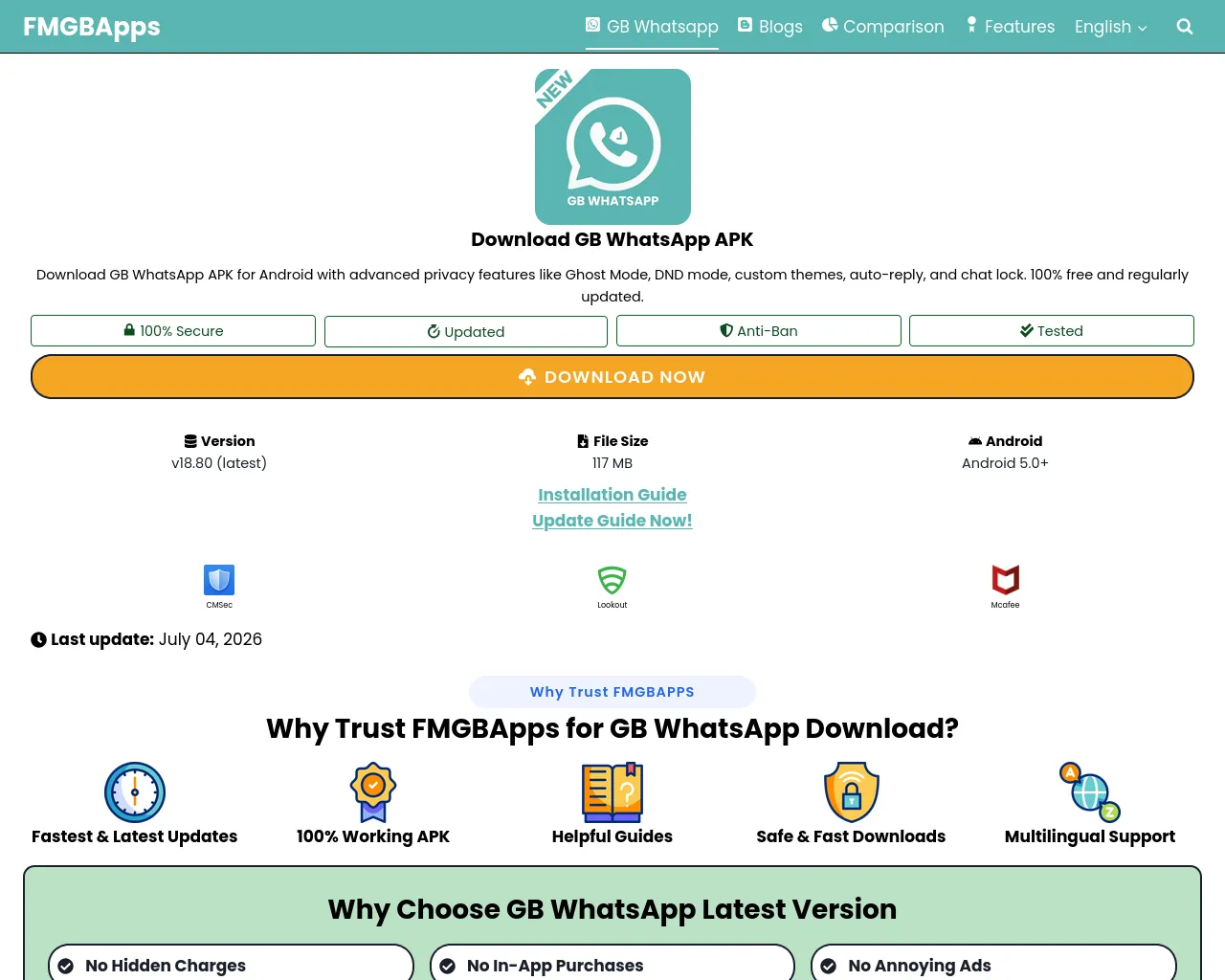Click the 100% Working APK badge icon
The image size is (1225, 980).
tap(373, 792)
